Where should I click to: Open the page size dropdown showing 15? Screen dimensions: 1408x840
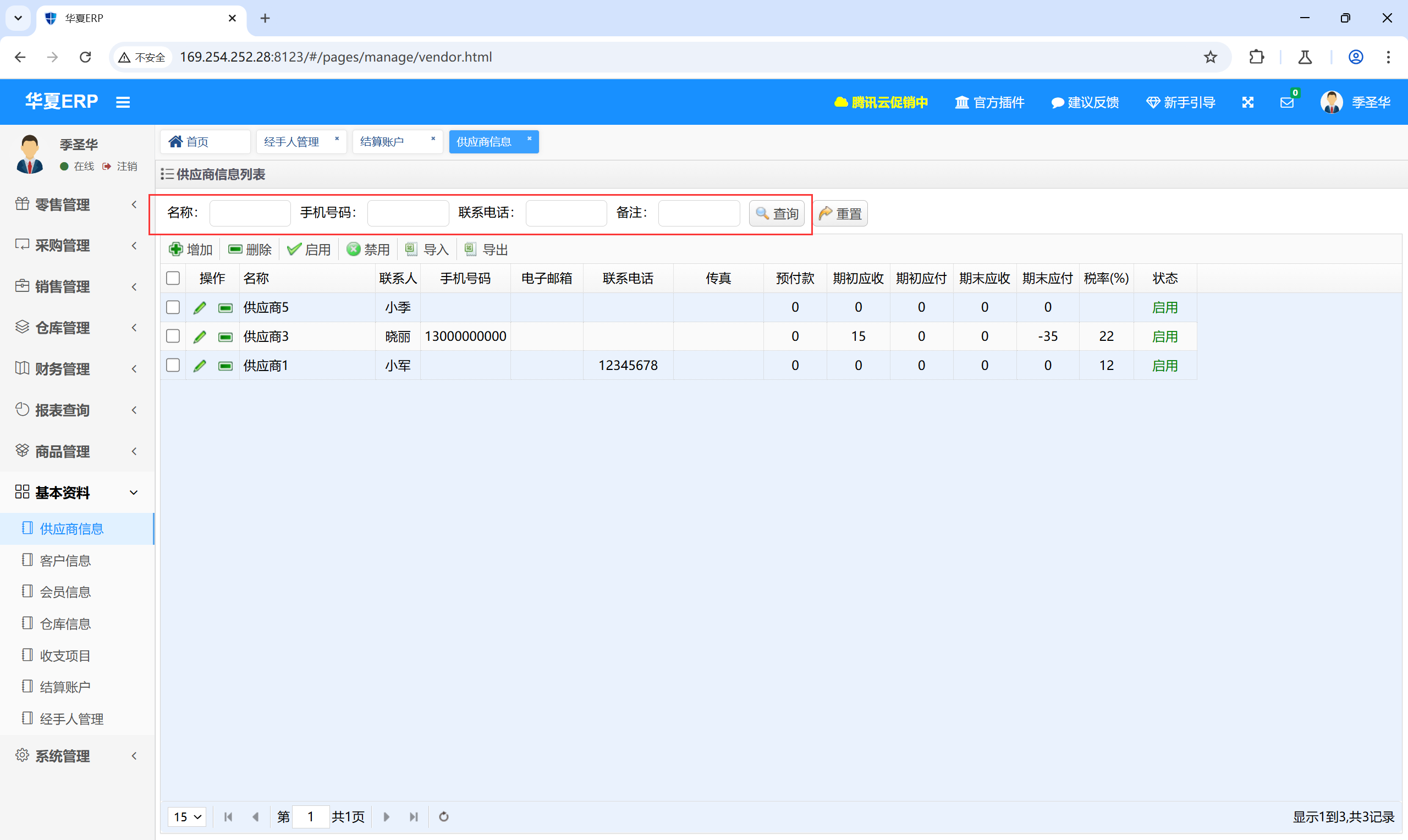pyautogui.click(x=188, y=816)
